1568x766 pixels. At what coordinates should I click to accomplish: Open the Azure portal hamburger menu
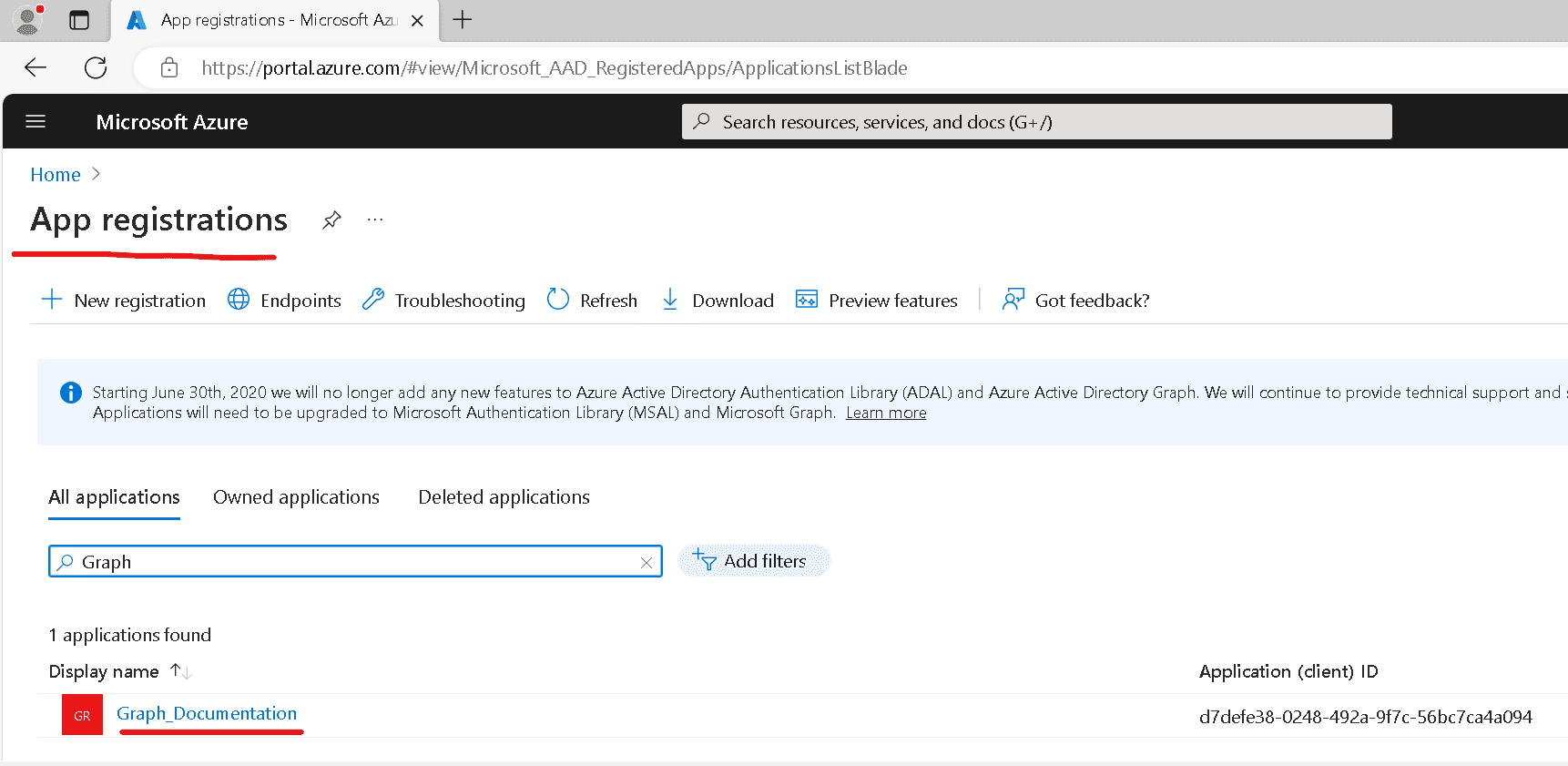click(36, 121)
